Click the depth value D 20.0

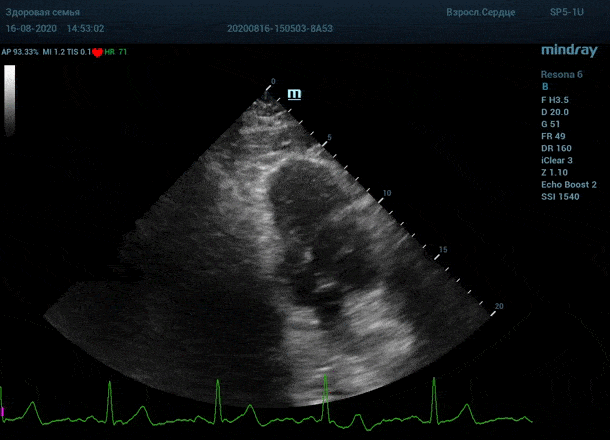tap(555, 111)
